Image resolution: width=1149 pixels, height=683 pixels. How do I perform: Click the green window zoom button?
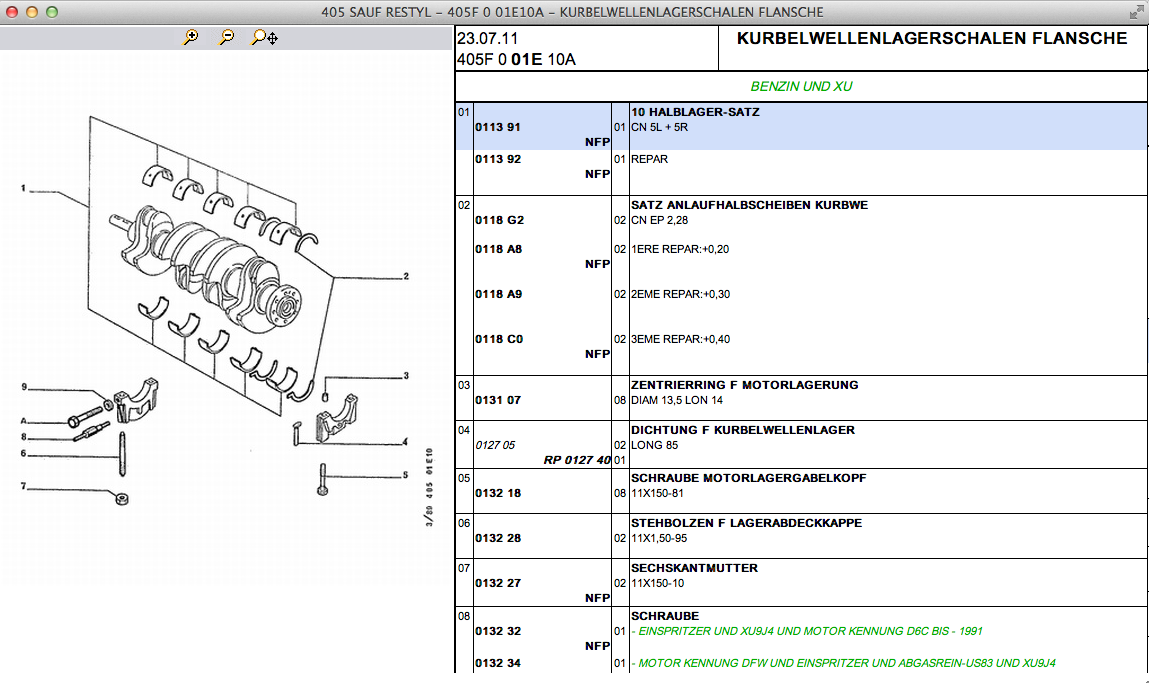click(x=52, y=12)
